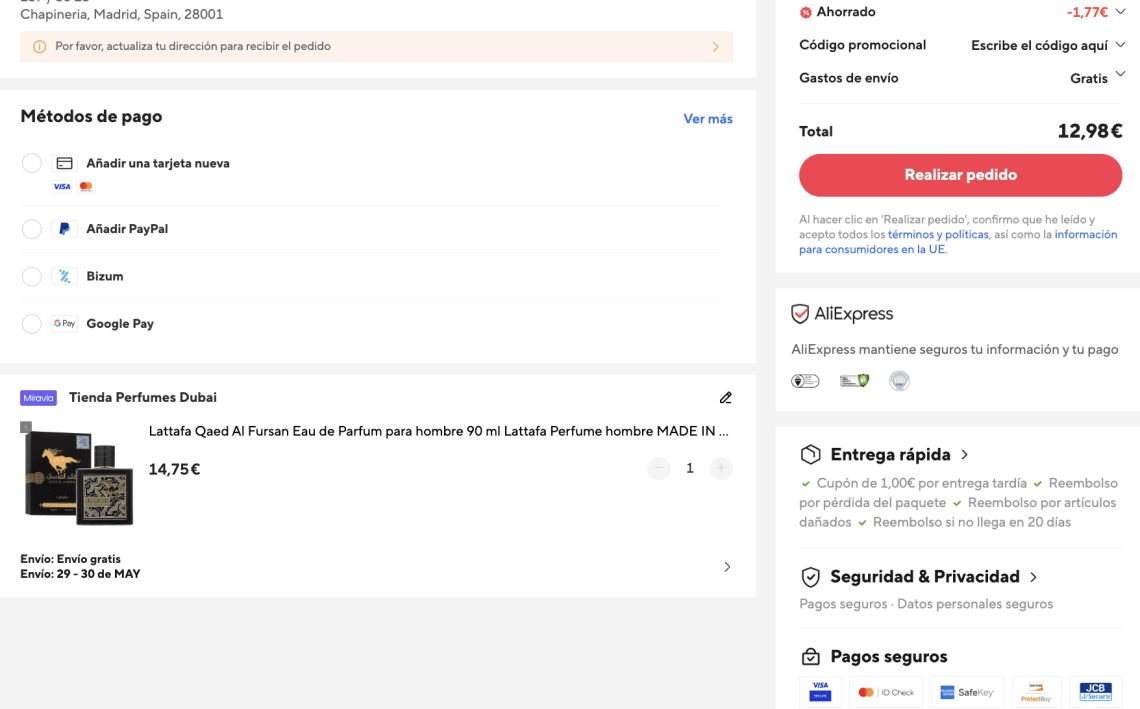
Task: Choose the Bizum radio button
Action: [x=31, y=276]
